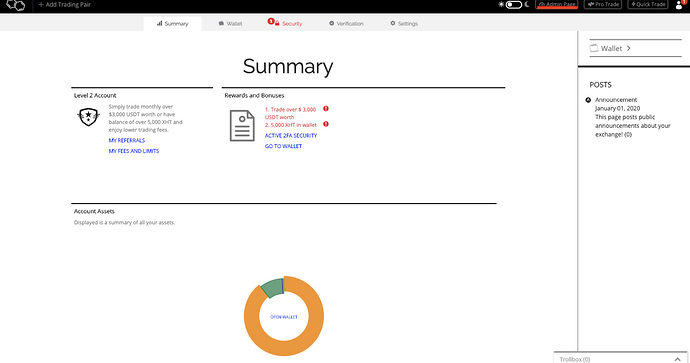Click the level 2 account shield badge
Screen dimensions: 690x363
[88, 117]
